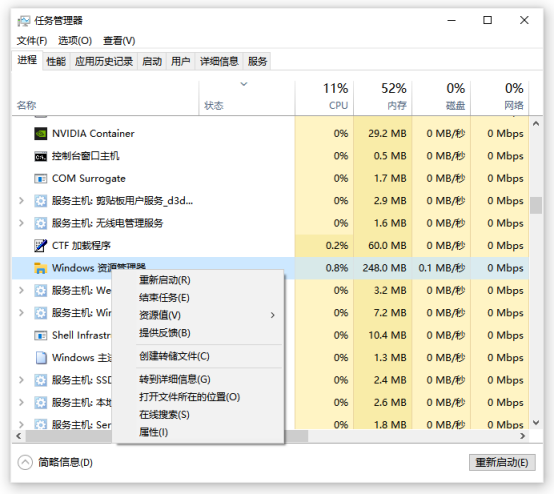554x494 pixels.
Task: Open the 查看(V) menu
Action: tap(119, 41)
